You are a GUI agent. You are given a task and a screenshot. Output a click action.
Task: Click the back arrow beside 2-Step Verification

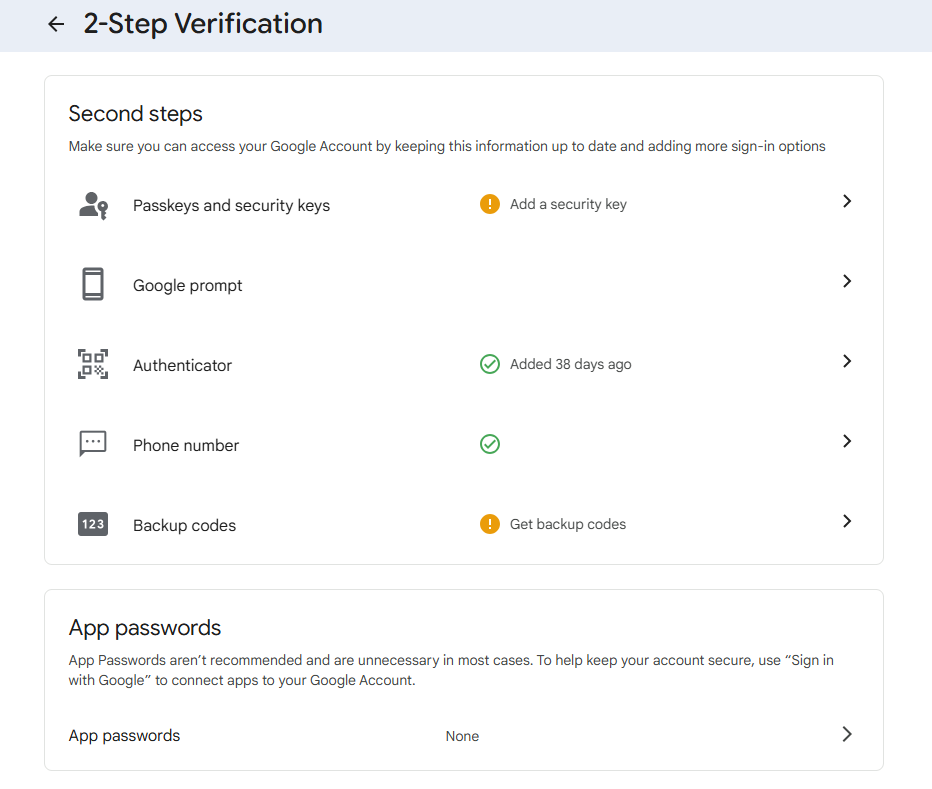tap(56, 24)
